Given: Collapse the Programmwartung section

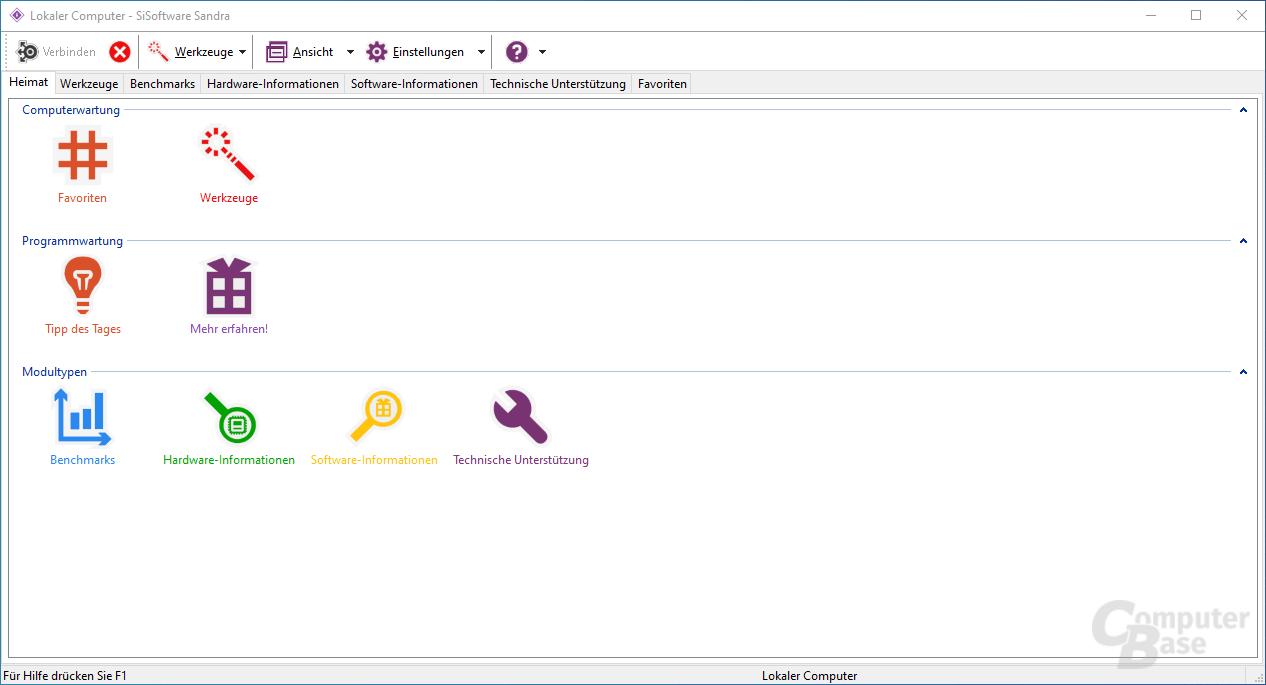Looking at the screenshot, I should [x=1243, y=241].
